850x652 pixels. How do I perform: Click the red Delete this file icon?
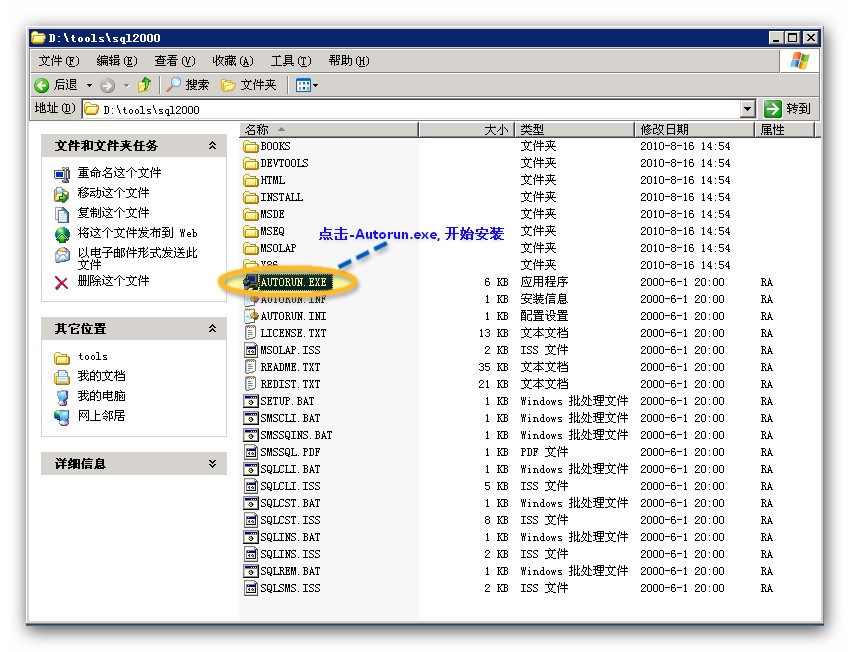(x=62, y=282)
